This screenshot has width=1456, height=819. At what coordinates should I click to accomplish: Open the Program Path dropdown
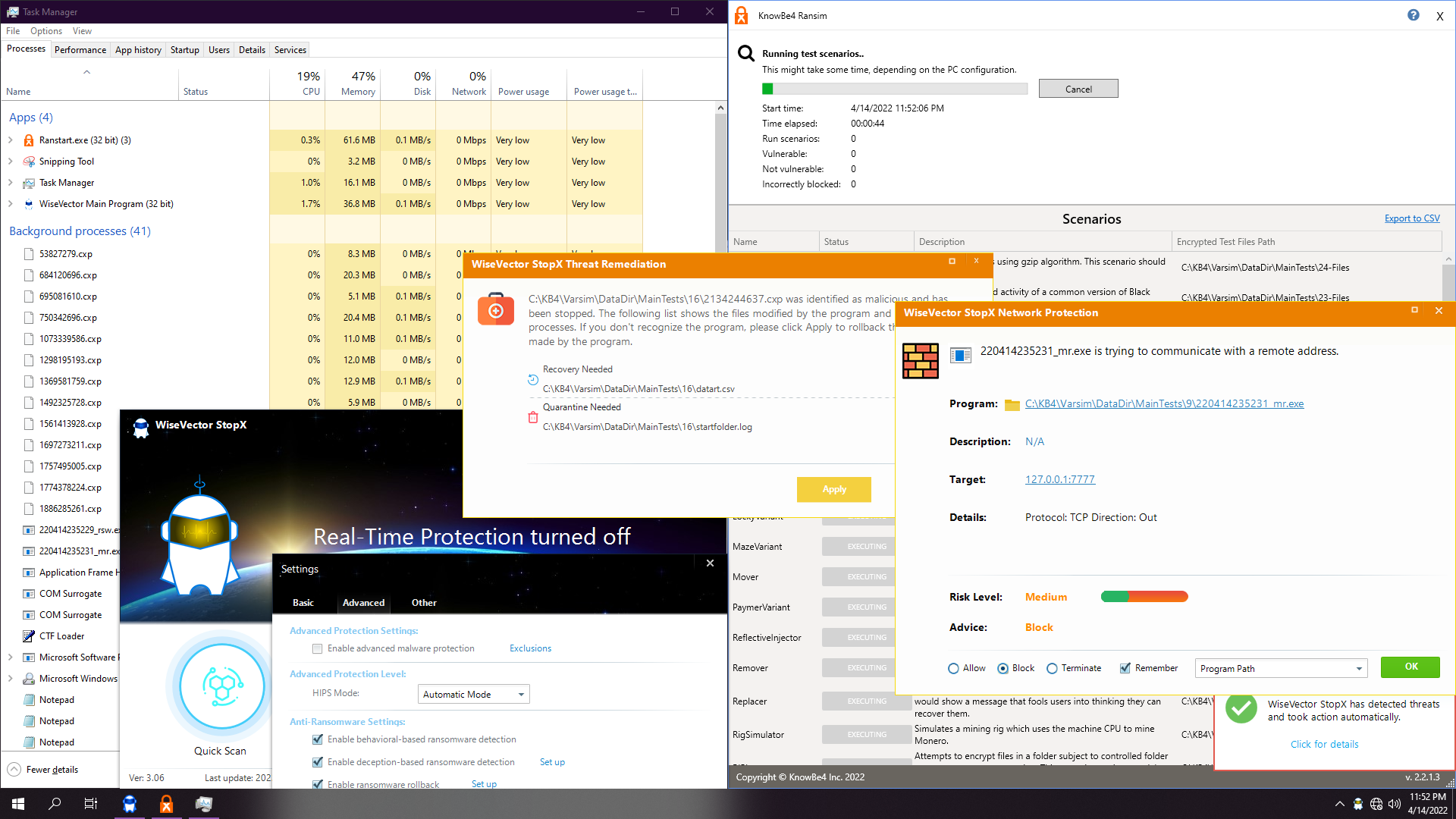1281,668
